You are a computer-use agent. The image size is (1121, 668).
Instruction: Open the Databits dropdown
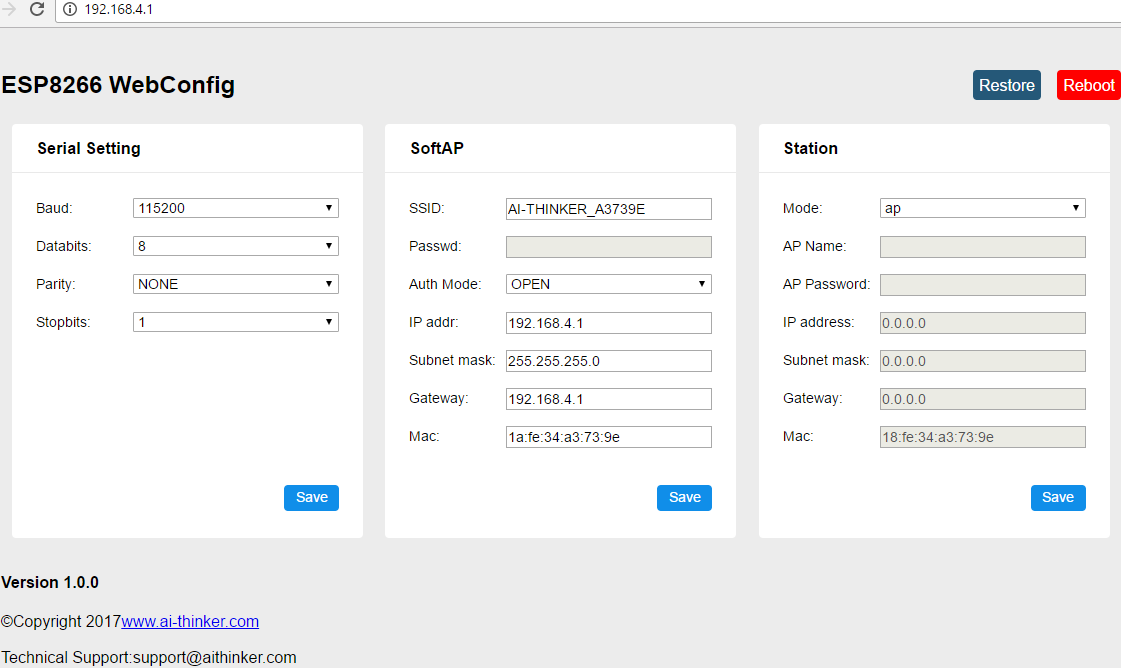(236, 246)
